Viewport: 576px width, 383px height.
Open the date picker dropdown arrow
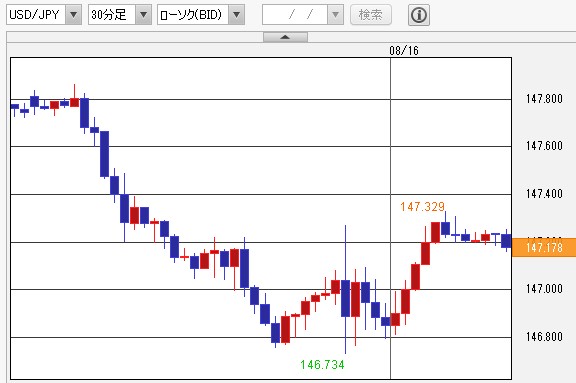(x=335, y=15)
